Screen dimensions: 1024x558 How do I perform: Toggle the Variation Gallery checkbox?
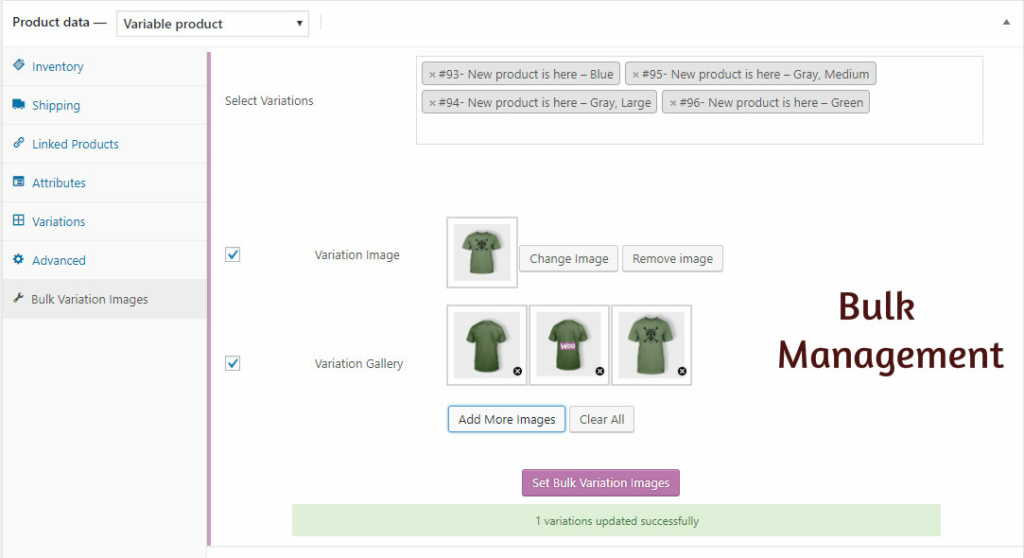coord(233,363)
